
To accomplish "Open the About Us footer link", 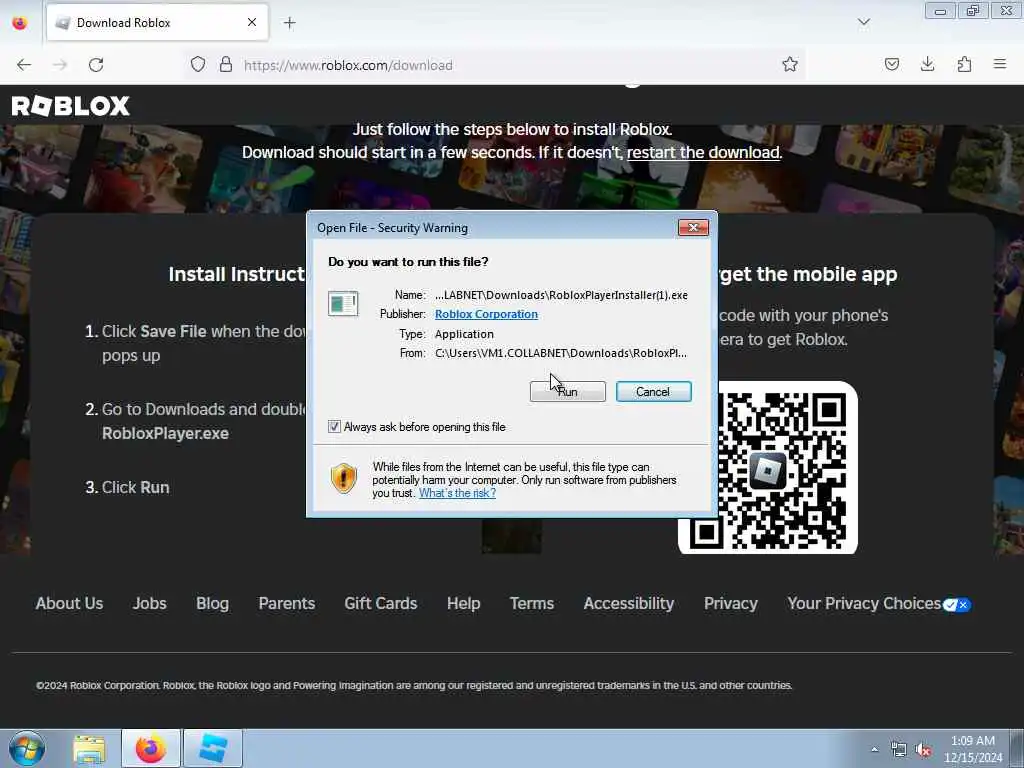I will tap(69, 603).
